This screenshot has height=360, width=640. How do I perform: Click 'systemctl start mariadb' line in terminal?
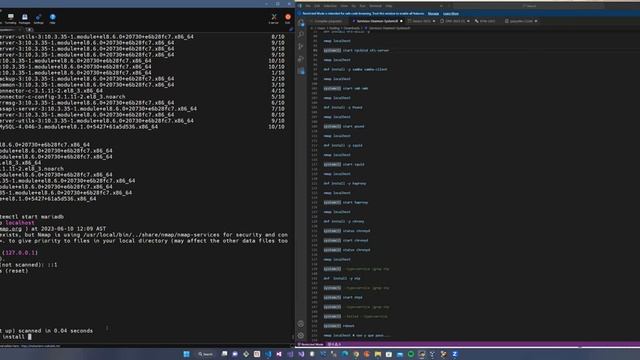[32, 217]
